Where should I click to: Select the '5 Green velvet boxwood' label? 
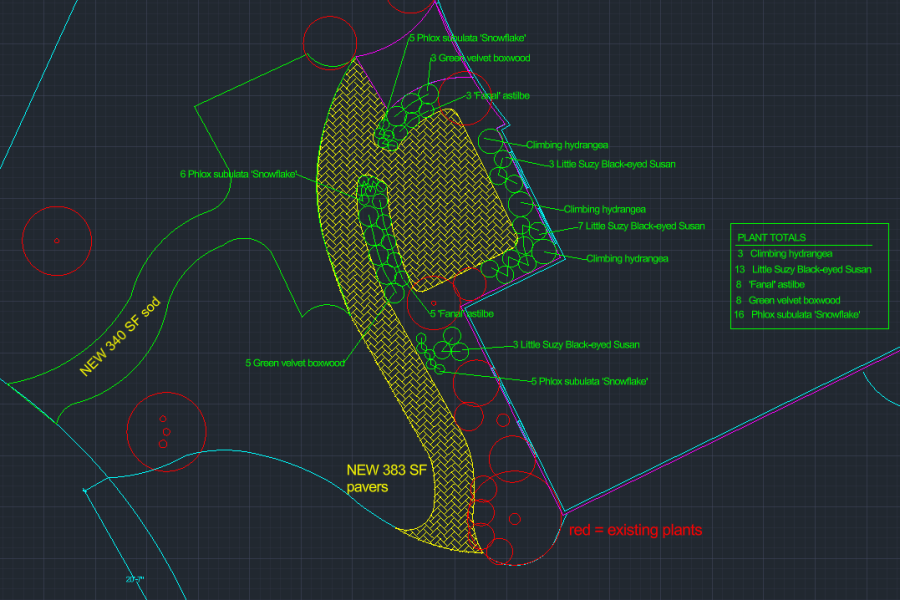295,363
